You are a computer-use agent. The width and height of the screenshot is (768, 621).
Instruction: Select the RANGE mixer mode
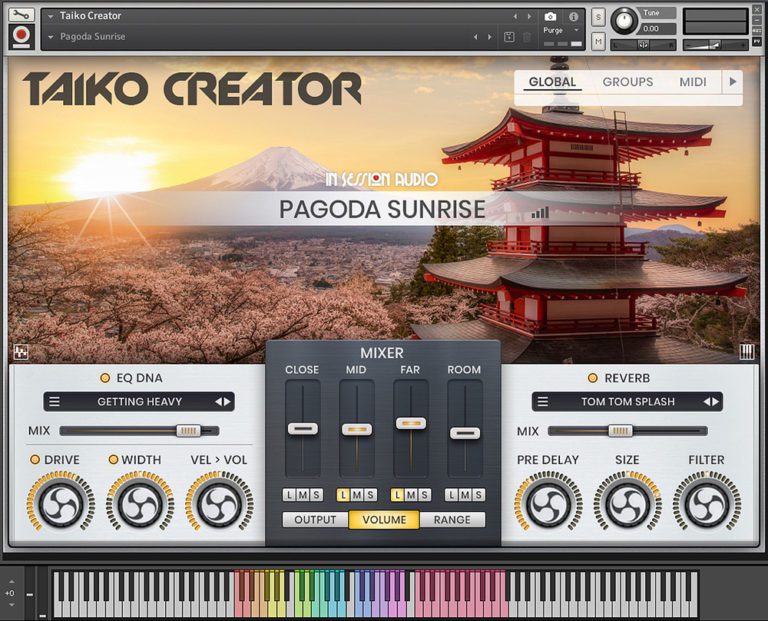click(452, 520)
